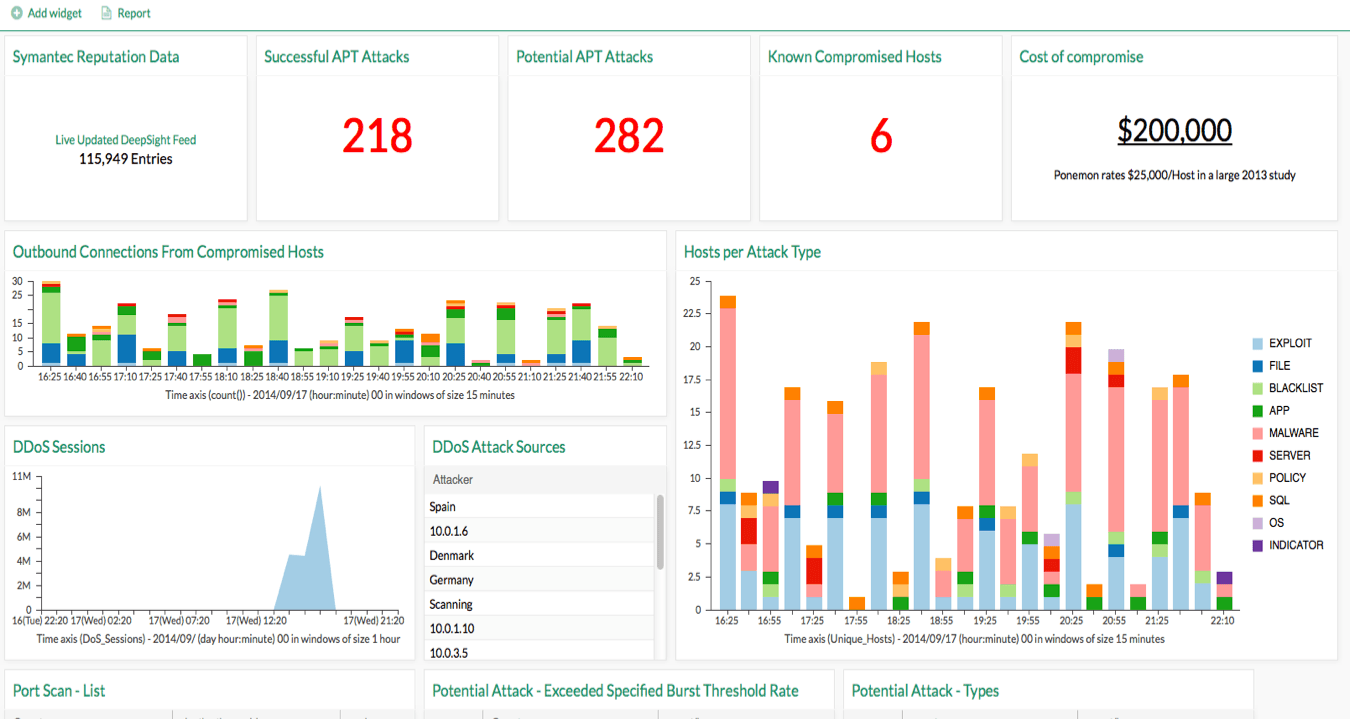Click the Add widget label
Screen dimensions: 1350x719
57,13
